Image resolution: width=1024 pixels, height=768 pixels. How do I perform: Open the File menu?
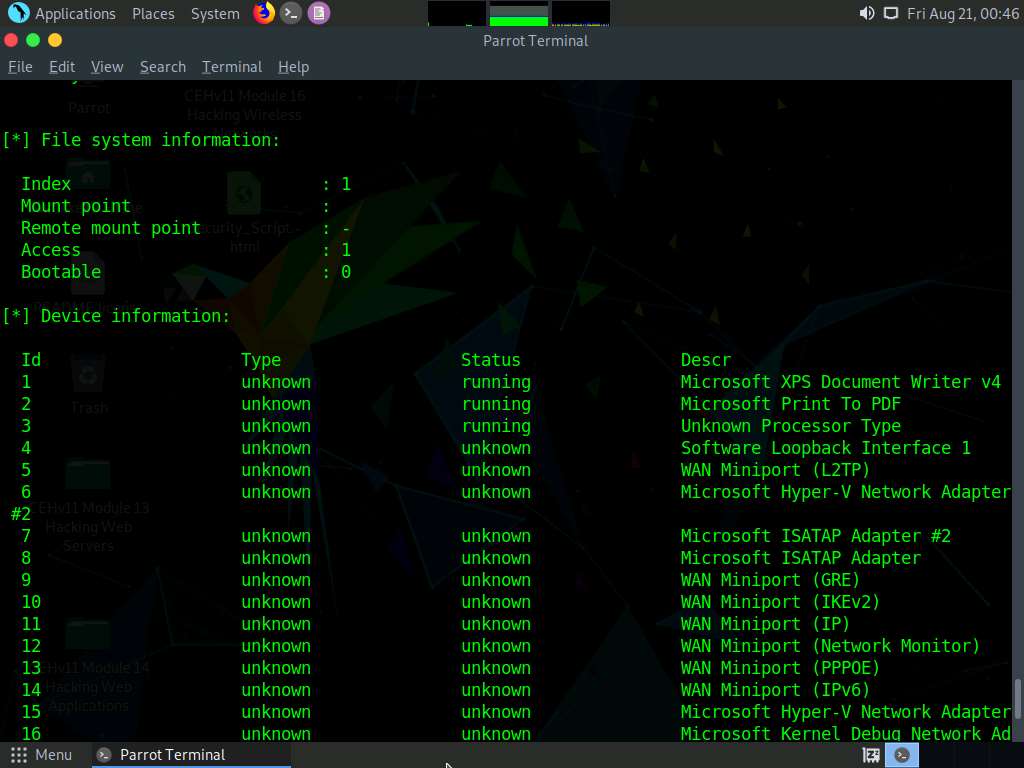tap(20, 67)
